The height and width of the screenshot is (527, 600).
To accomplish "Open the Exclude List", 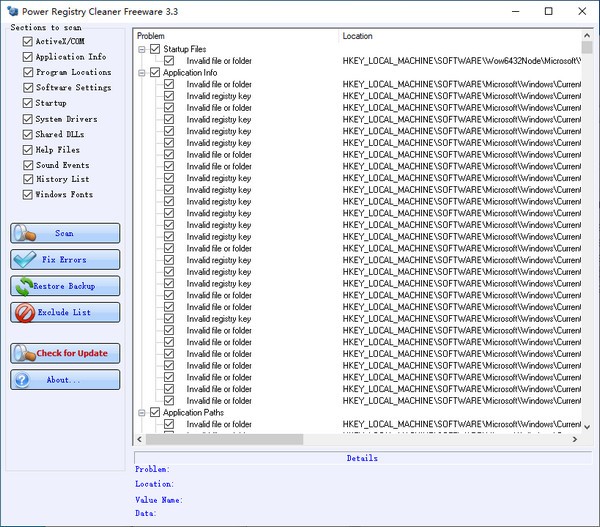I will pos(65,313).
